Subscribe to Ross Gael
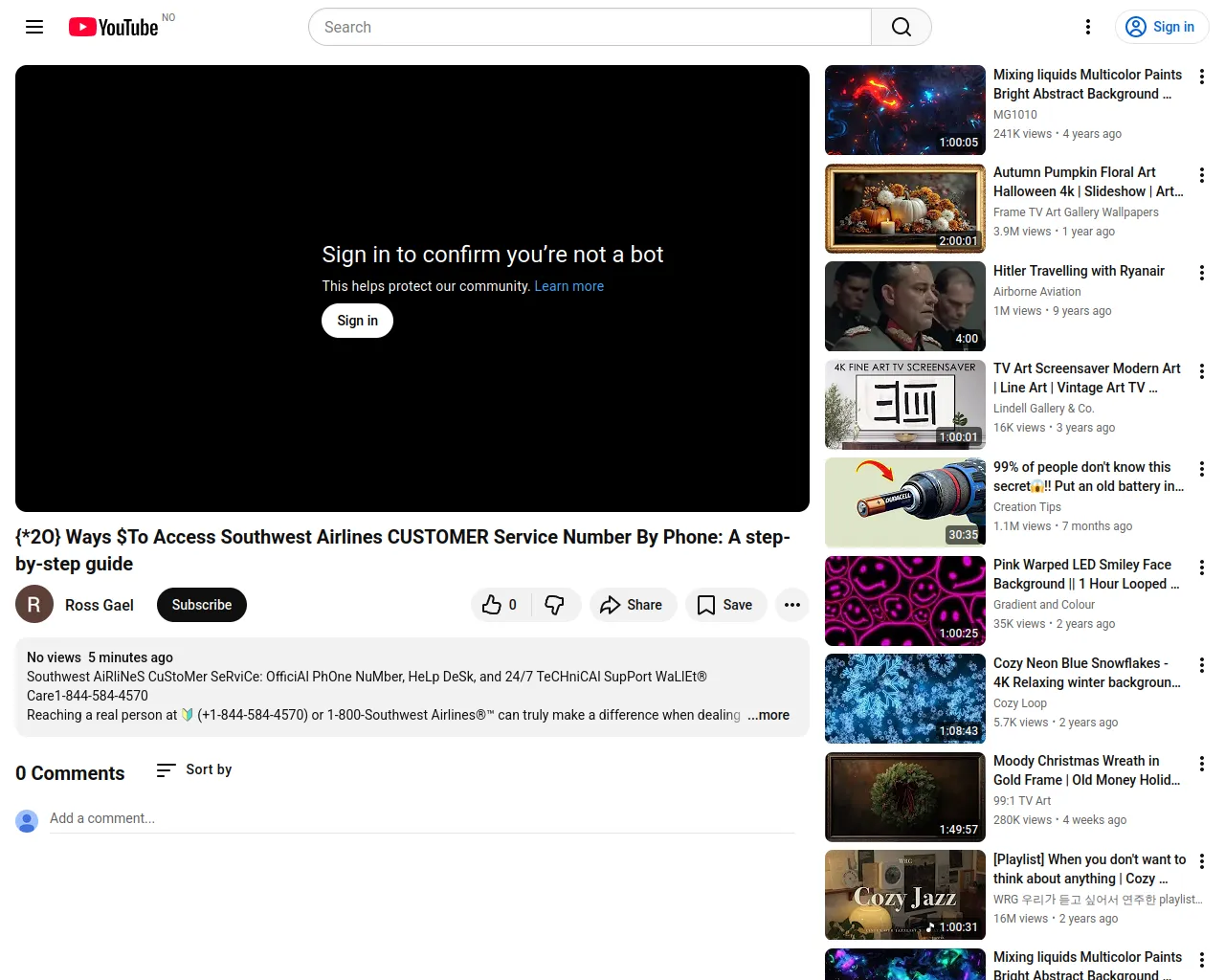 pyautogui.click(x=202, y=605)
